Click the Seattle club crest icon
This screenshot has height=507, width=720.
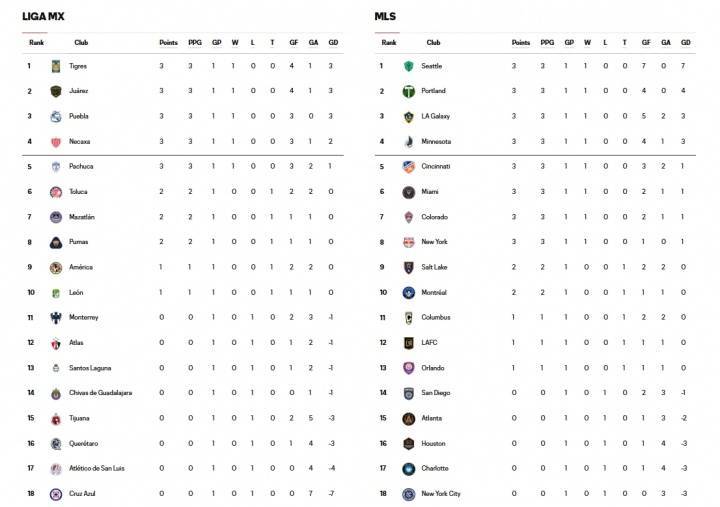[x=408, y=66]
